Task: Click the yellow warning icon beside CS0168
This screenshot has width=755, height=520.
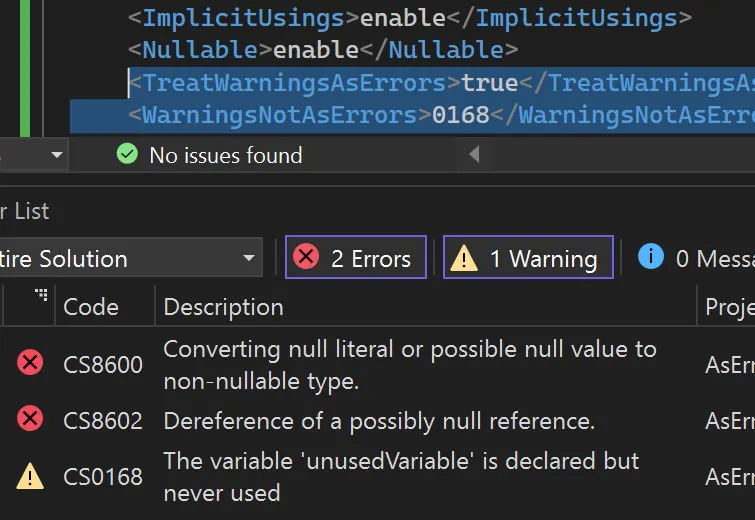Action: point(30,476)
